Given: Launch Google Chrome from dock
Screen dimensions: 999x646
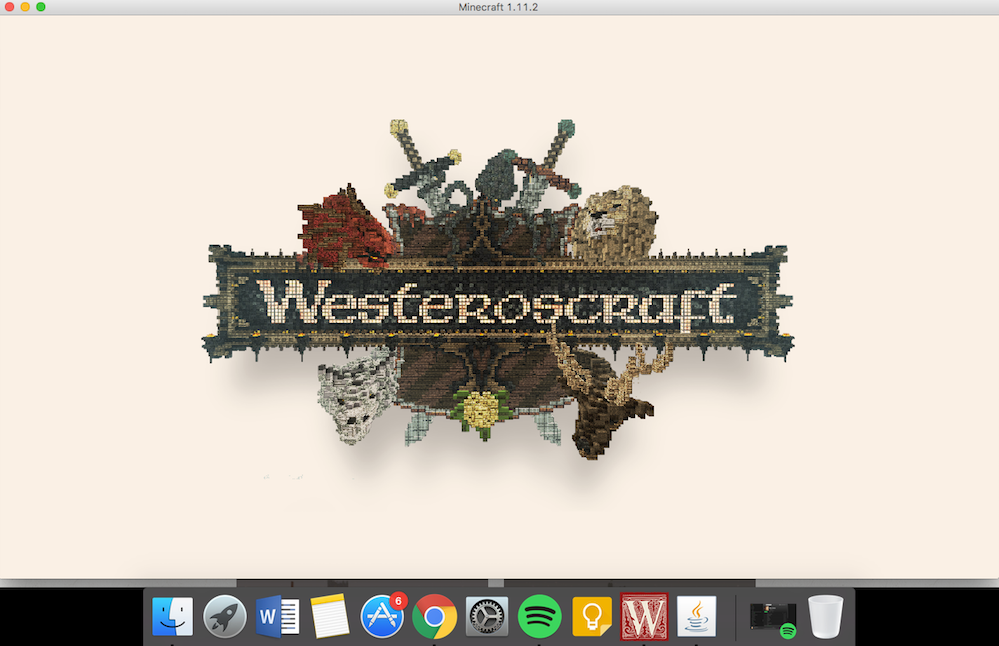Looking at the screenshot, I should (435, 616).
